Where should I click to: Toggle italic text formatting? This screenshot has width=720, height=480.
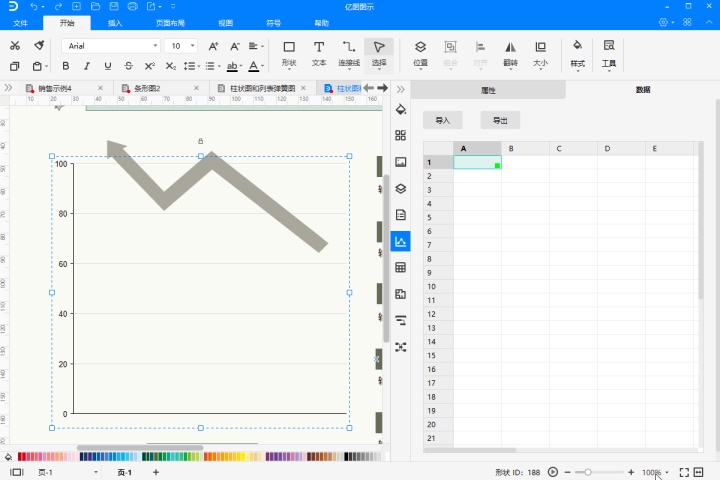point(87,66)
